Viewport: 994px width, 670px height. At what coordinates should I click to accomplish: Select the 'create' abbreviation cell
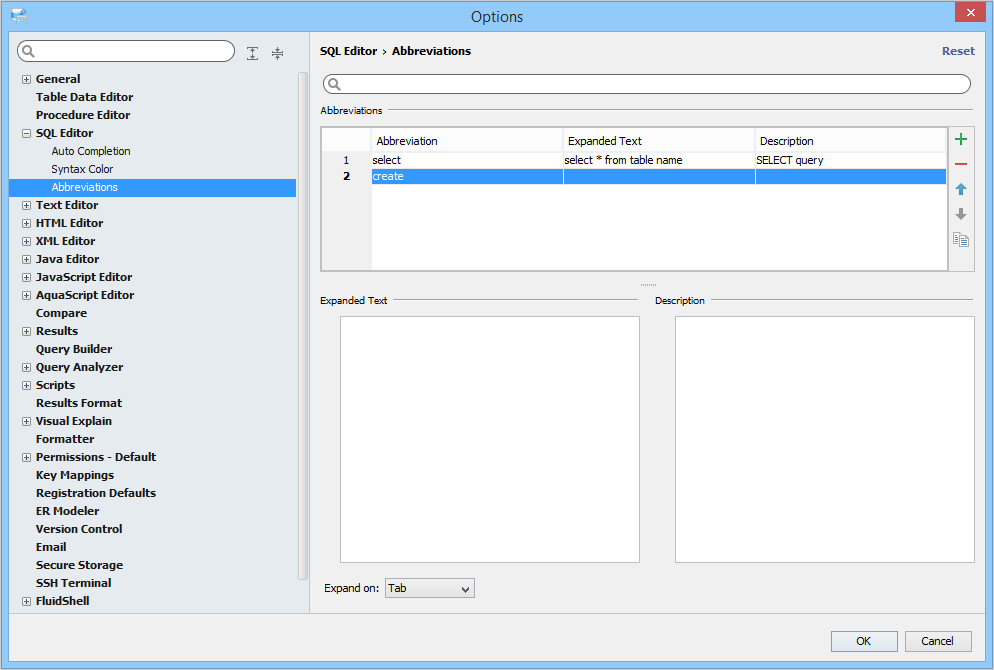pyautogui.click(x=467, y=176)
